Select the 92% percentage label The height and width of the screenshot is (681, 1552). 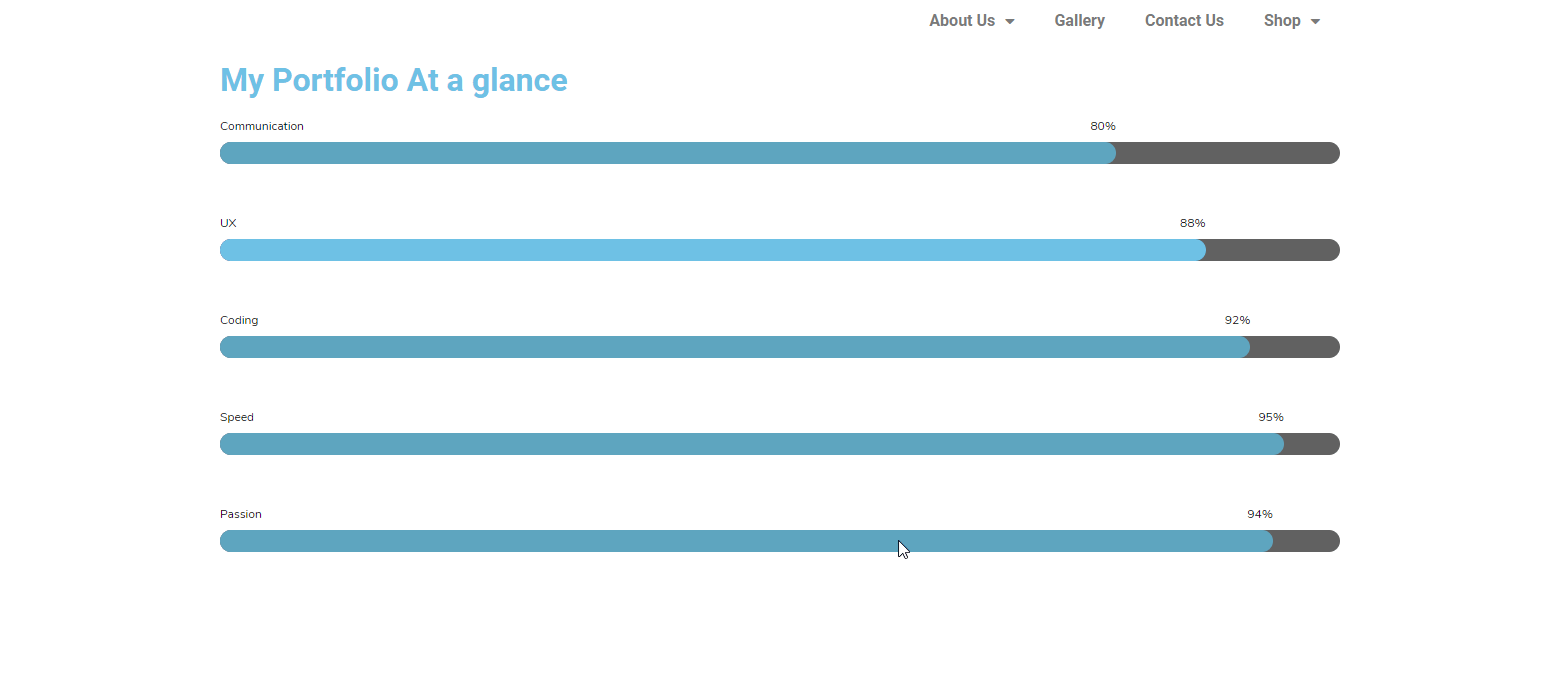1237,320
